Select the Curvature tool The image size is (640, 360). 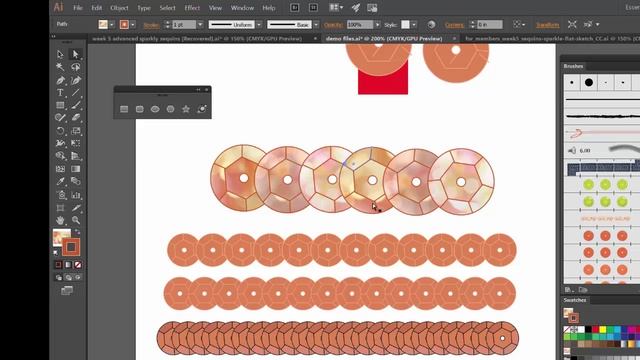click(x=75, y=80)
